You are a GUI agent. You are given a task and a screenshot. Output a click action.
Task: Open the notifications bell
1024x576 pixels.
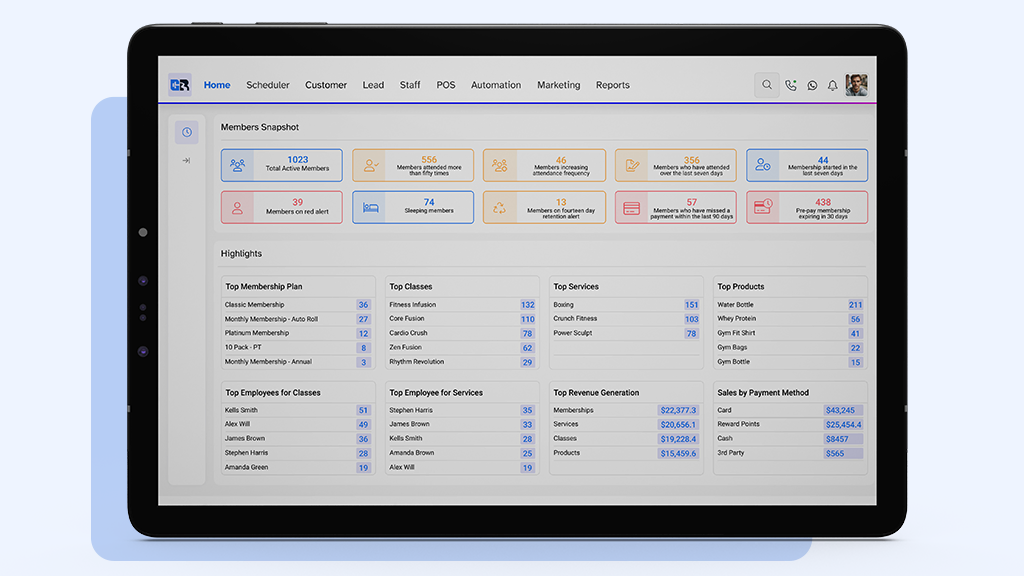click(x=833, y=85)
